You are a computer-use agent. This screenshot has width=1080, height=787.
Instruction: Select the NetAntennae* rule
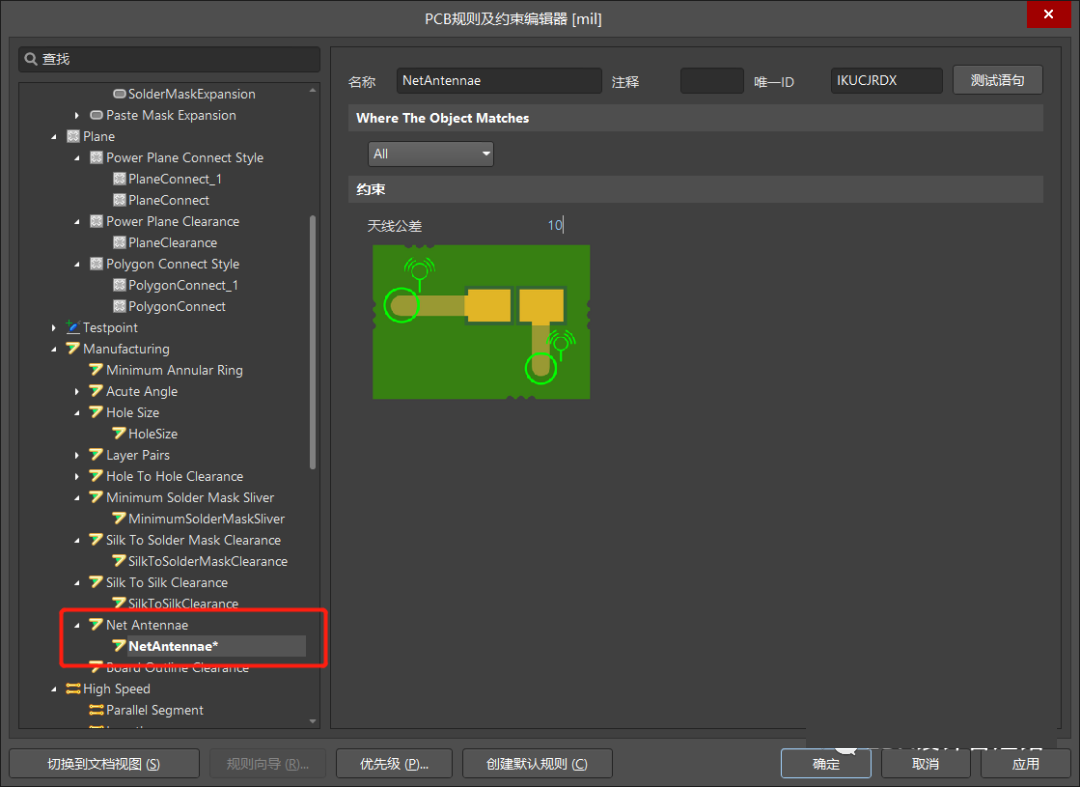pos(173,647)
